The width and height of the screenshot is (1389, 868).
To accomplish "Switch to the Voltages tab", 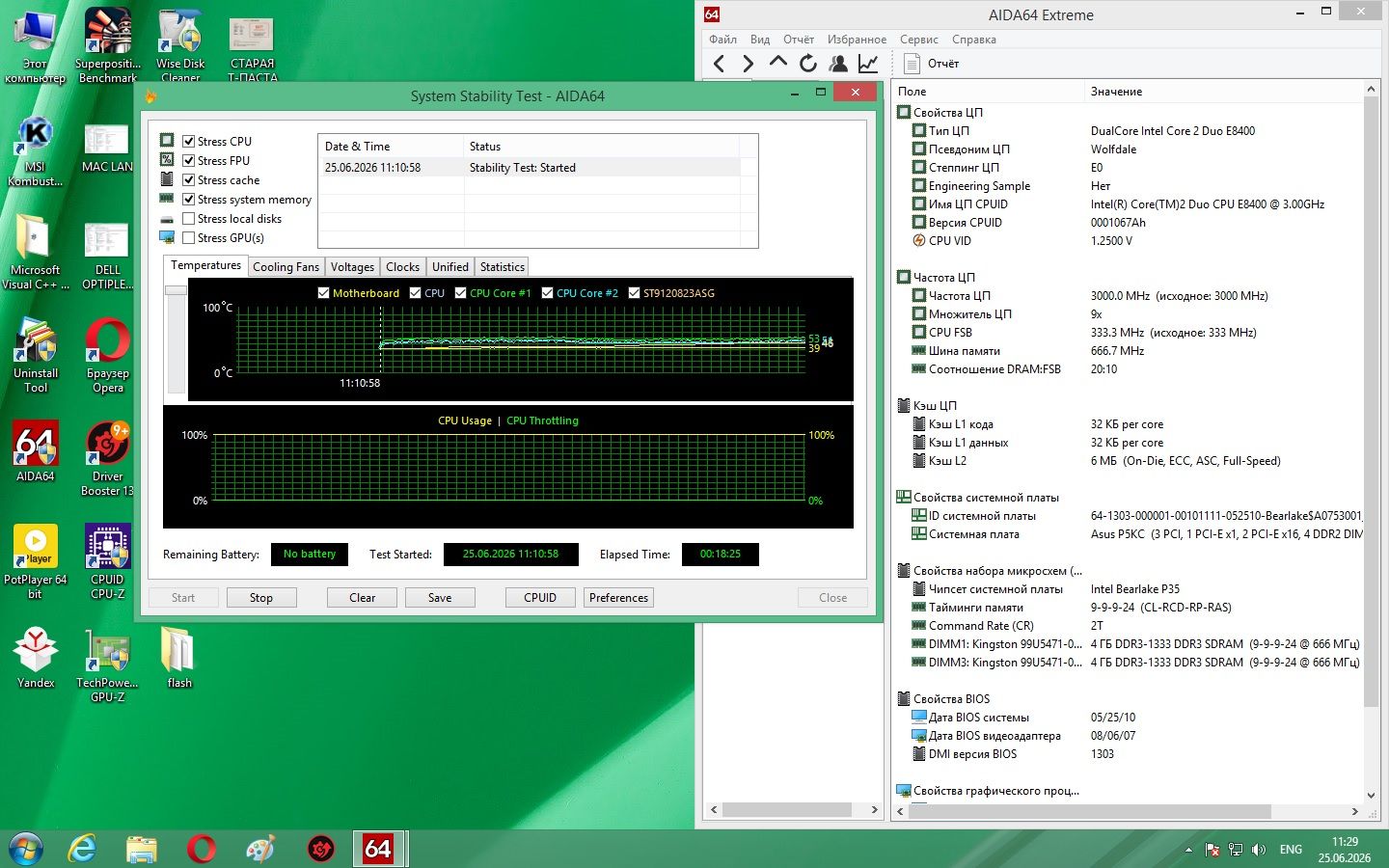I will (352, 267).
